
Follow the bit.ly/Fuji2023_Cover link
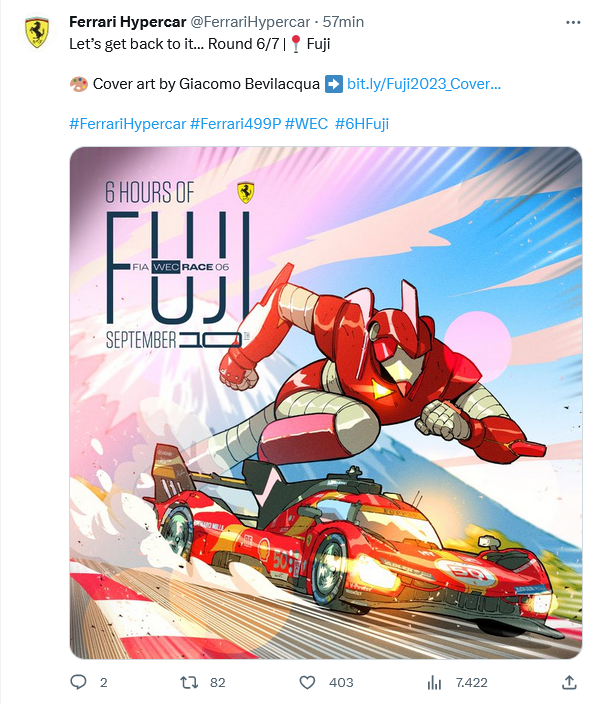click(x=423, y=84)
